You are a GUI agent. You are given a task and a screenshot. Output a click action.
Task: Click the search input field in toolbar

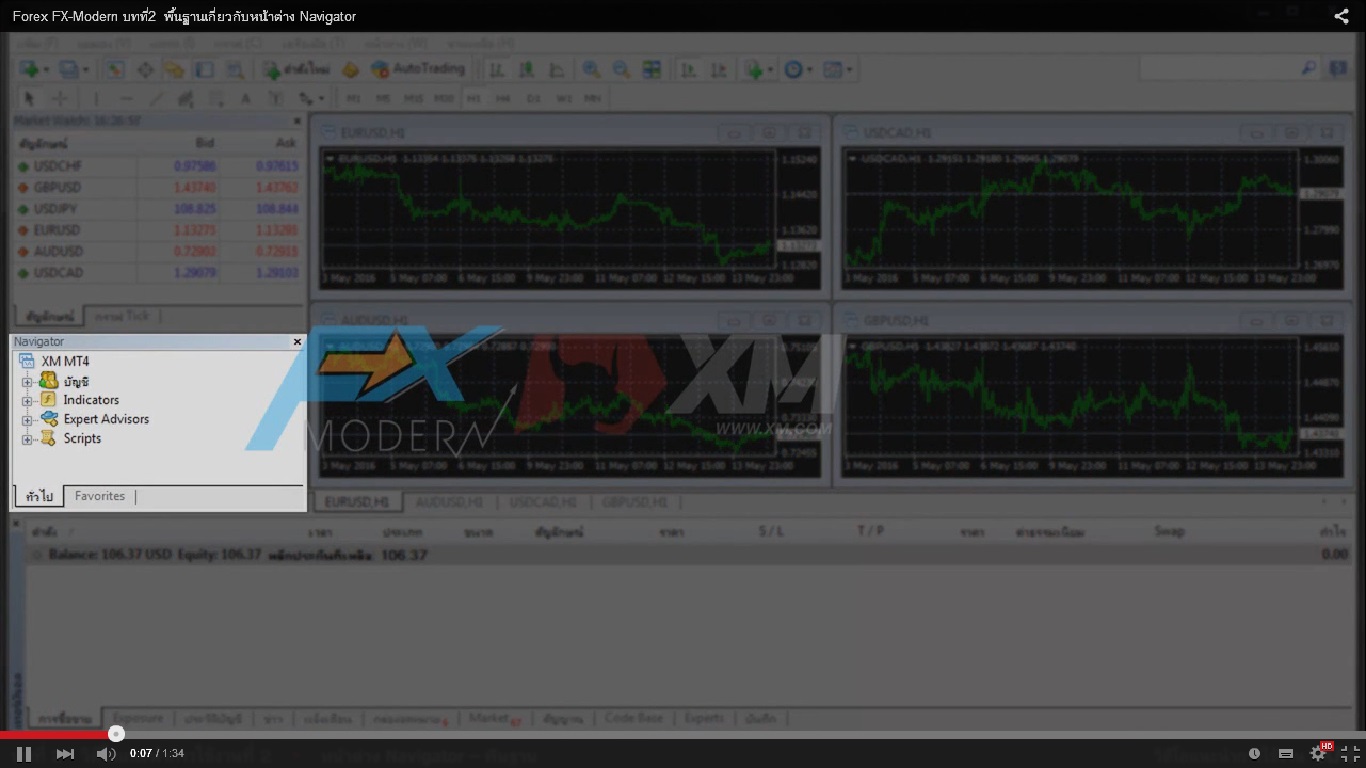(1219, 68)
